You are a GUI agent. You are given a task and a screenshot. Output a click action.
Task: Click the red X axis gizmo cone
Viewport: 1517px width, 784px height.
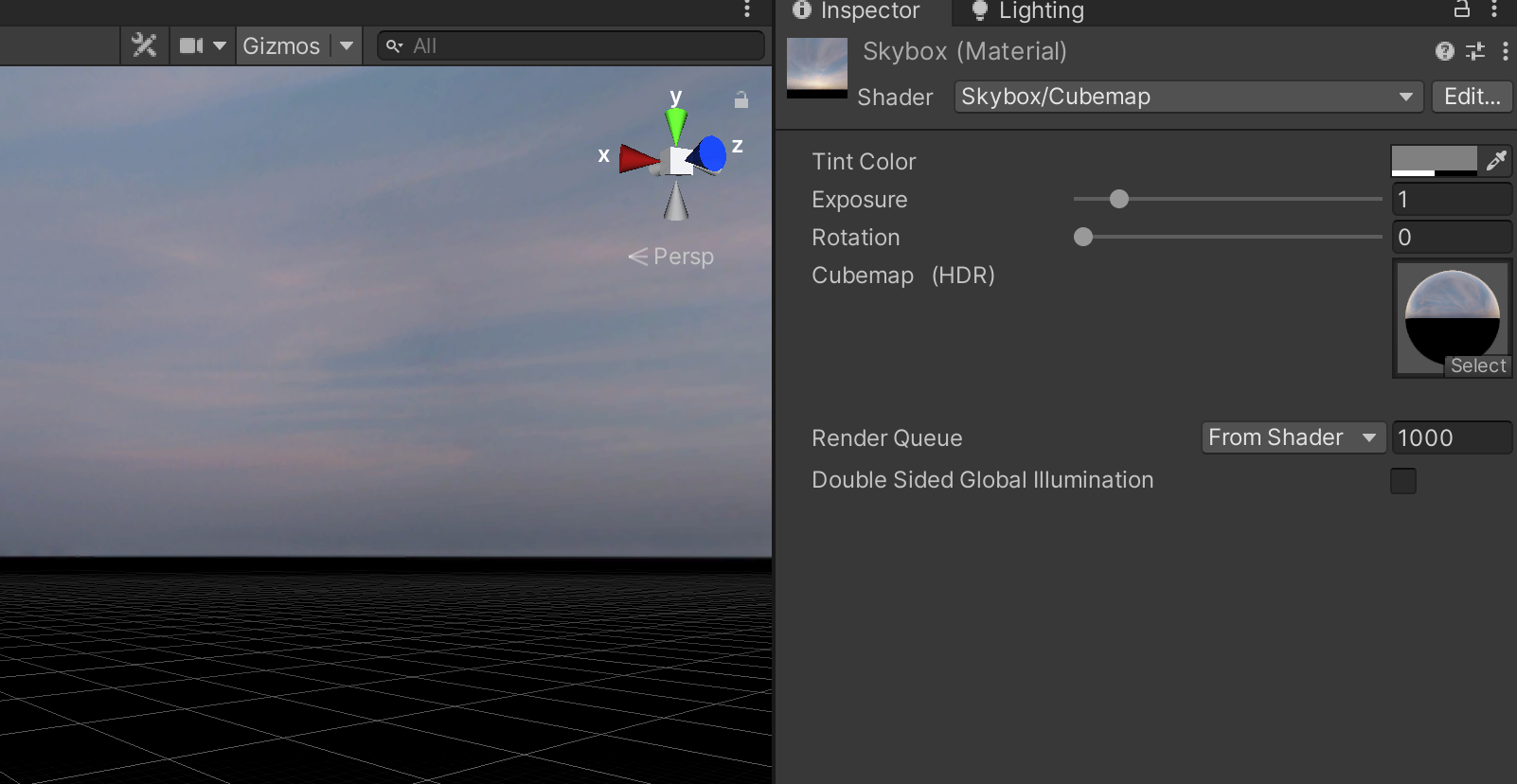click(x=637, y=159)
